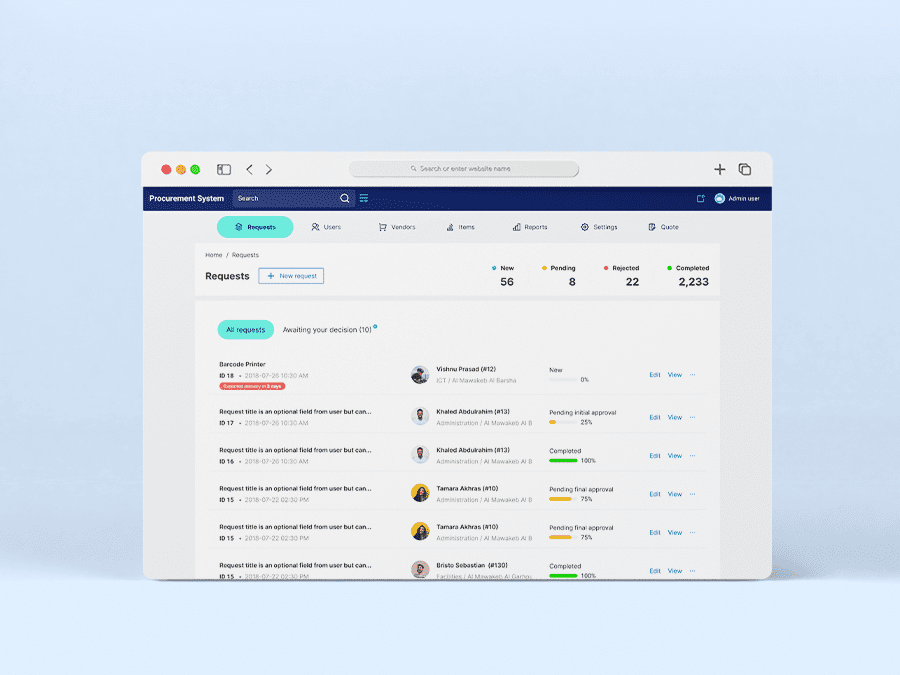Open more options for Bristo Sebastian row

(693, 571)
